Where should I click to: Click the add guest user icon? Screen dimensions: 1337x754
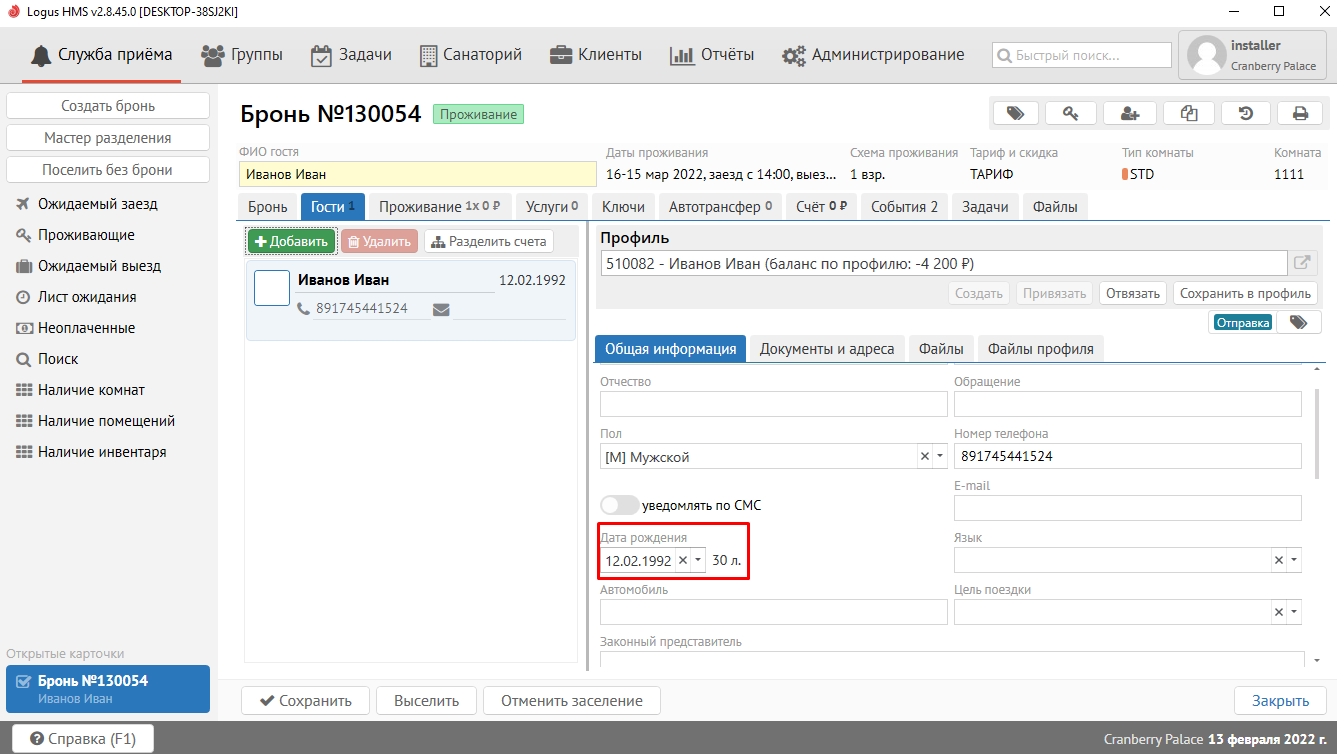click(x=1130, y=113)
